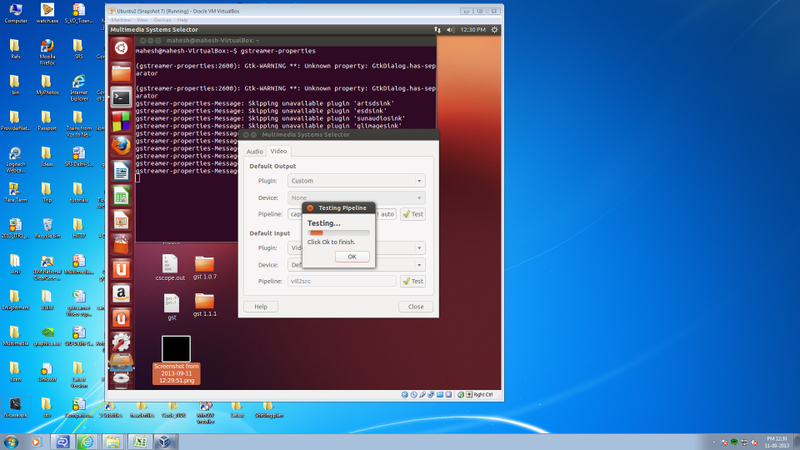Open LibreOffice Writer from the launcher

click(x=121, y=171)
